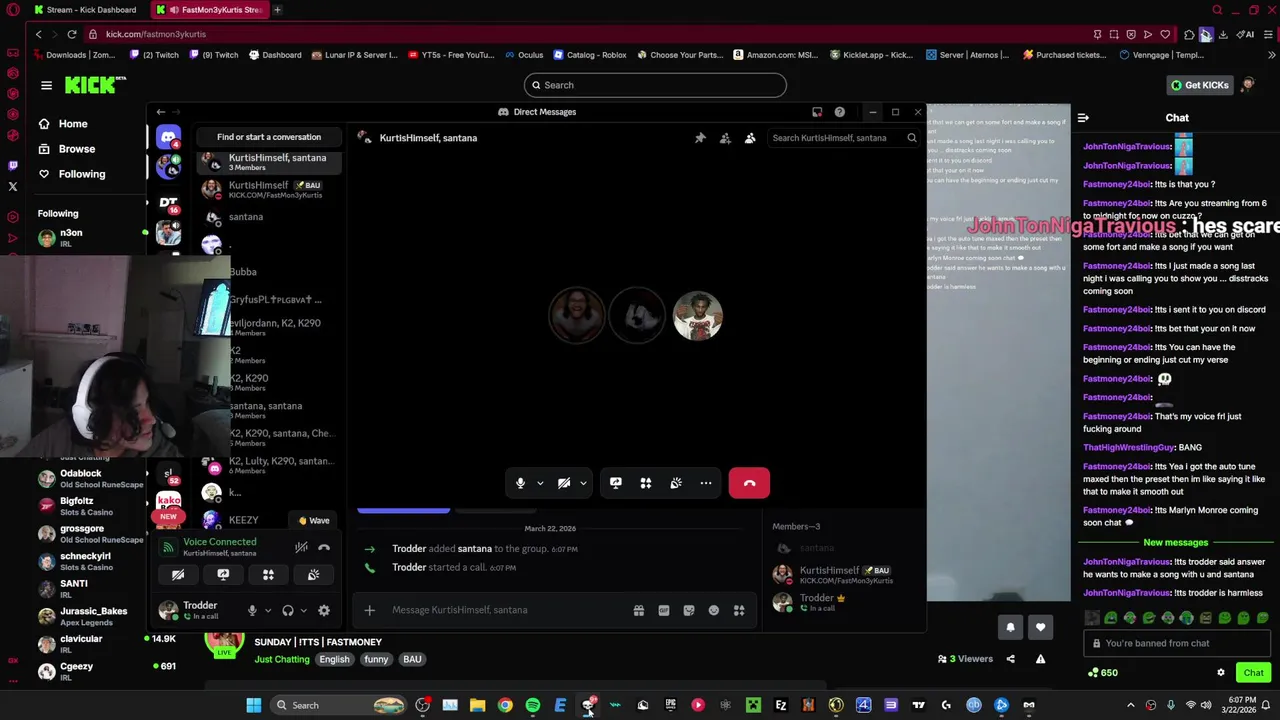Search on Kick search bar
1280x720 pixels.
point(655,85)
